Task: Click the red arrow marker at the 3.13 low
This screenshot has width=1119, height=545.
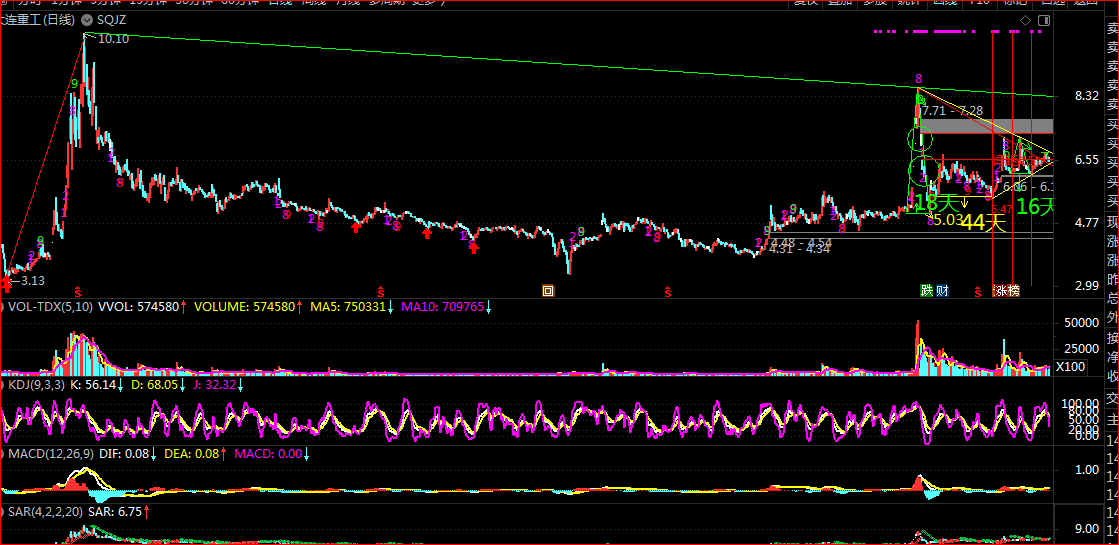Action: point(7,285)
